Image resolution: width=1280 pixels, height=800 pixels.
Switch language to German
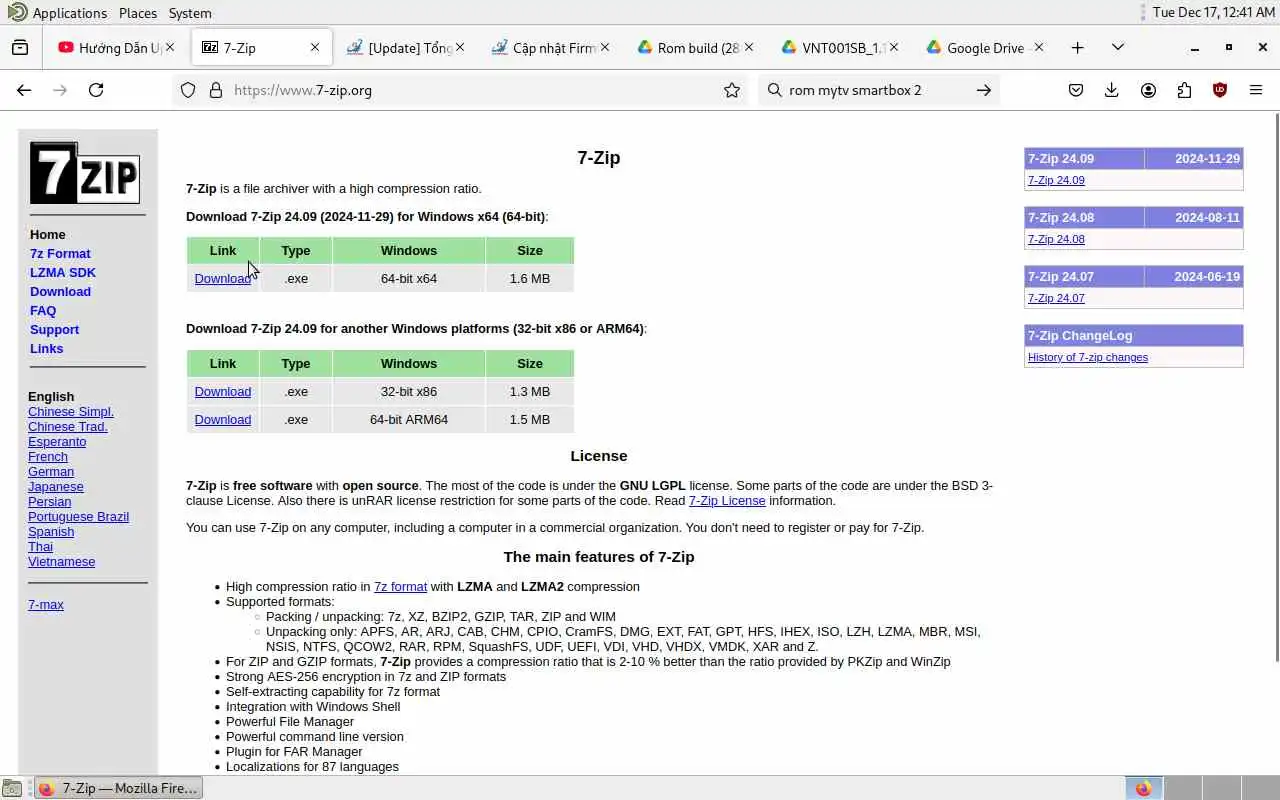coord(51,472)
